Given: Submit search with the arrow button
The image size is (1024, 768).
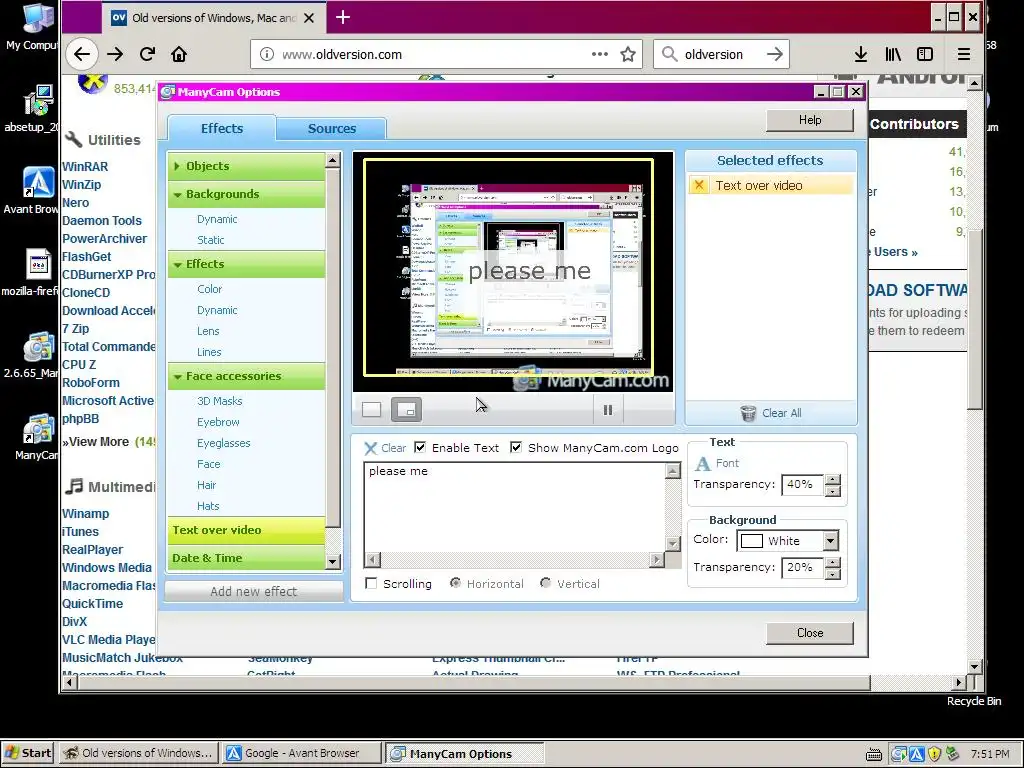Looking at the screenshot, I should [x=775, y=54].
